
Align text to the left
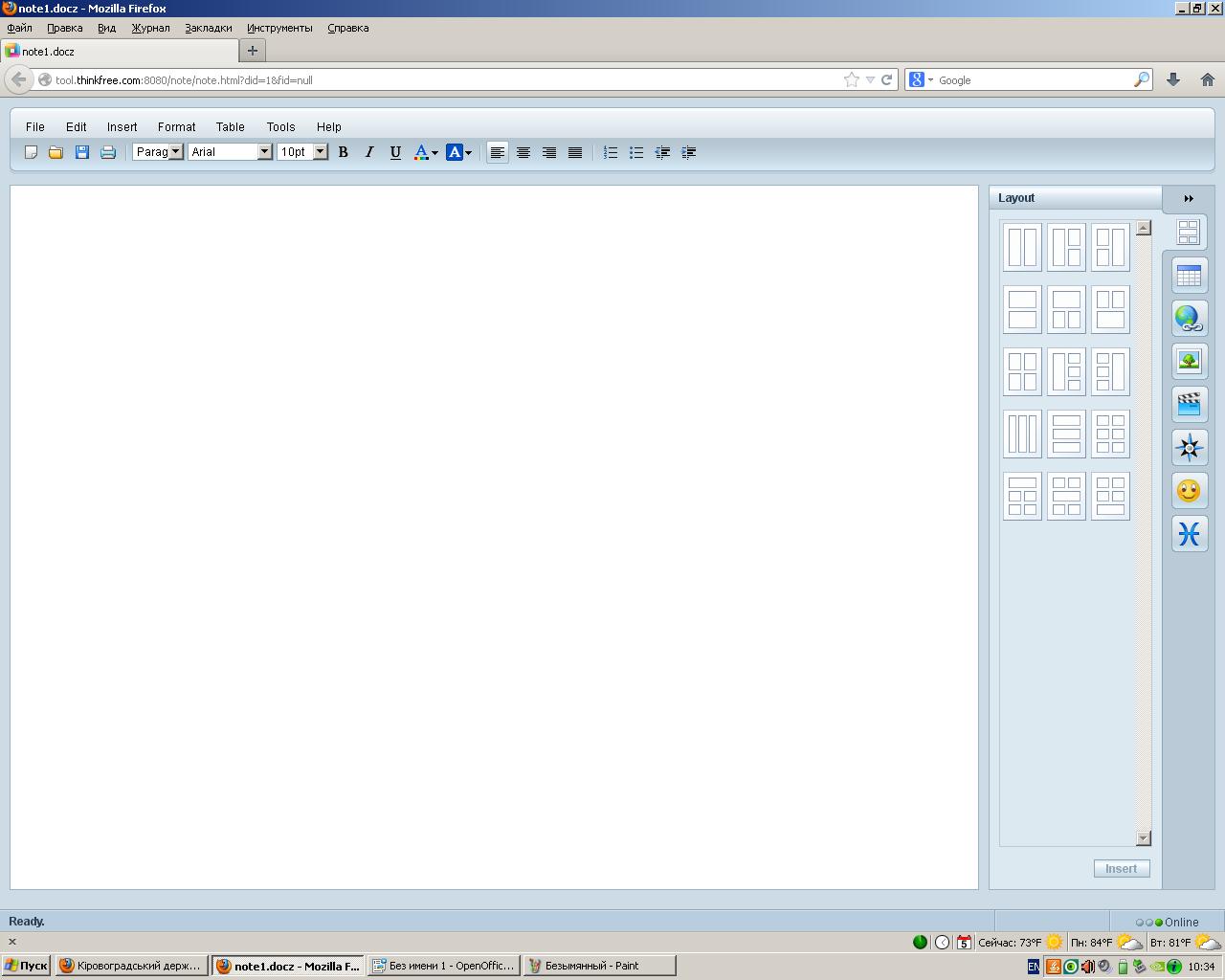(498, 152)
